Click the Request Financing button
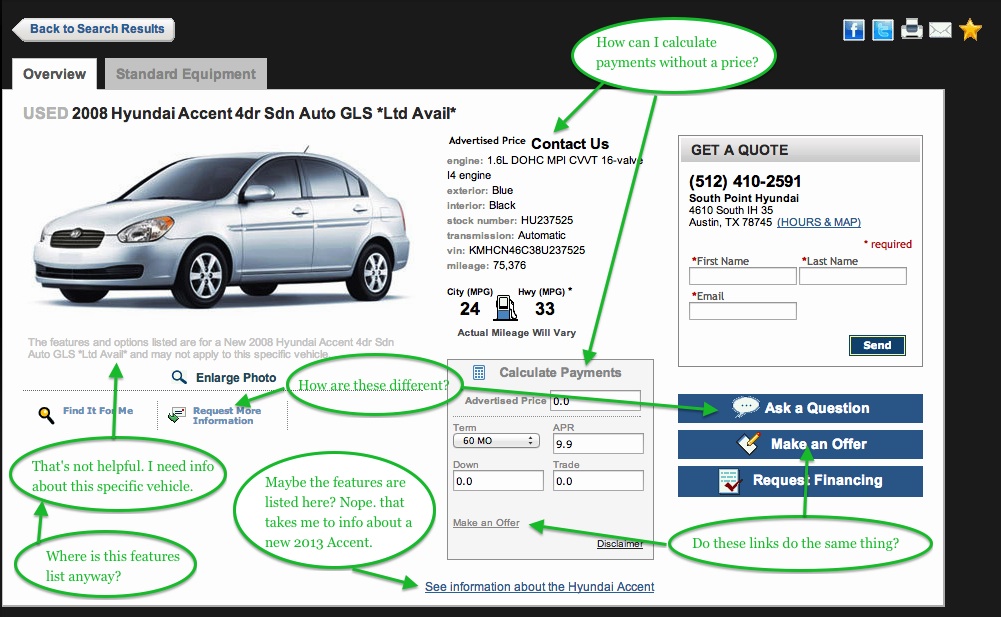Screen dimensions: 1001x617 800,481
